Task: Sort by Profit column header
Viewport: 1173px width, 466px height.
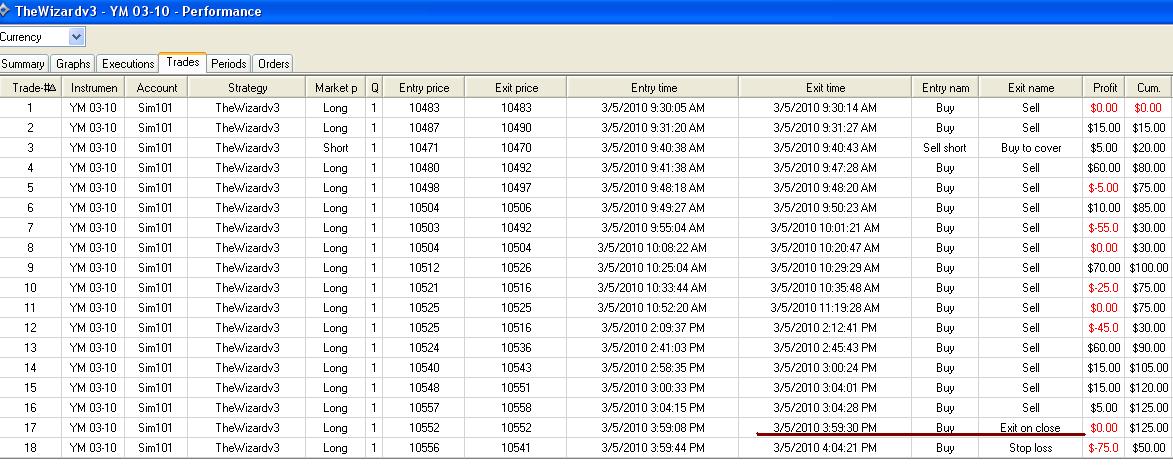Action: [1104, 88]
